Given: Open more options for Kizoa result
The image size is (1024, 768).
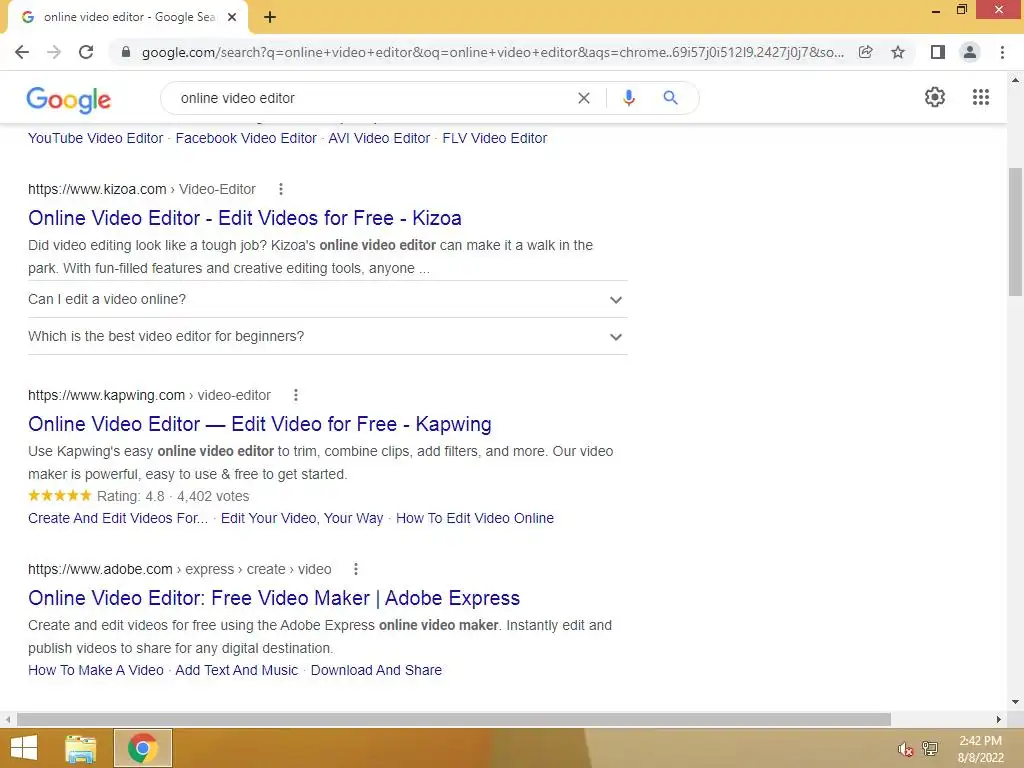Looking at the screenshot, I should [281, 189].
